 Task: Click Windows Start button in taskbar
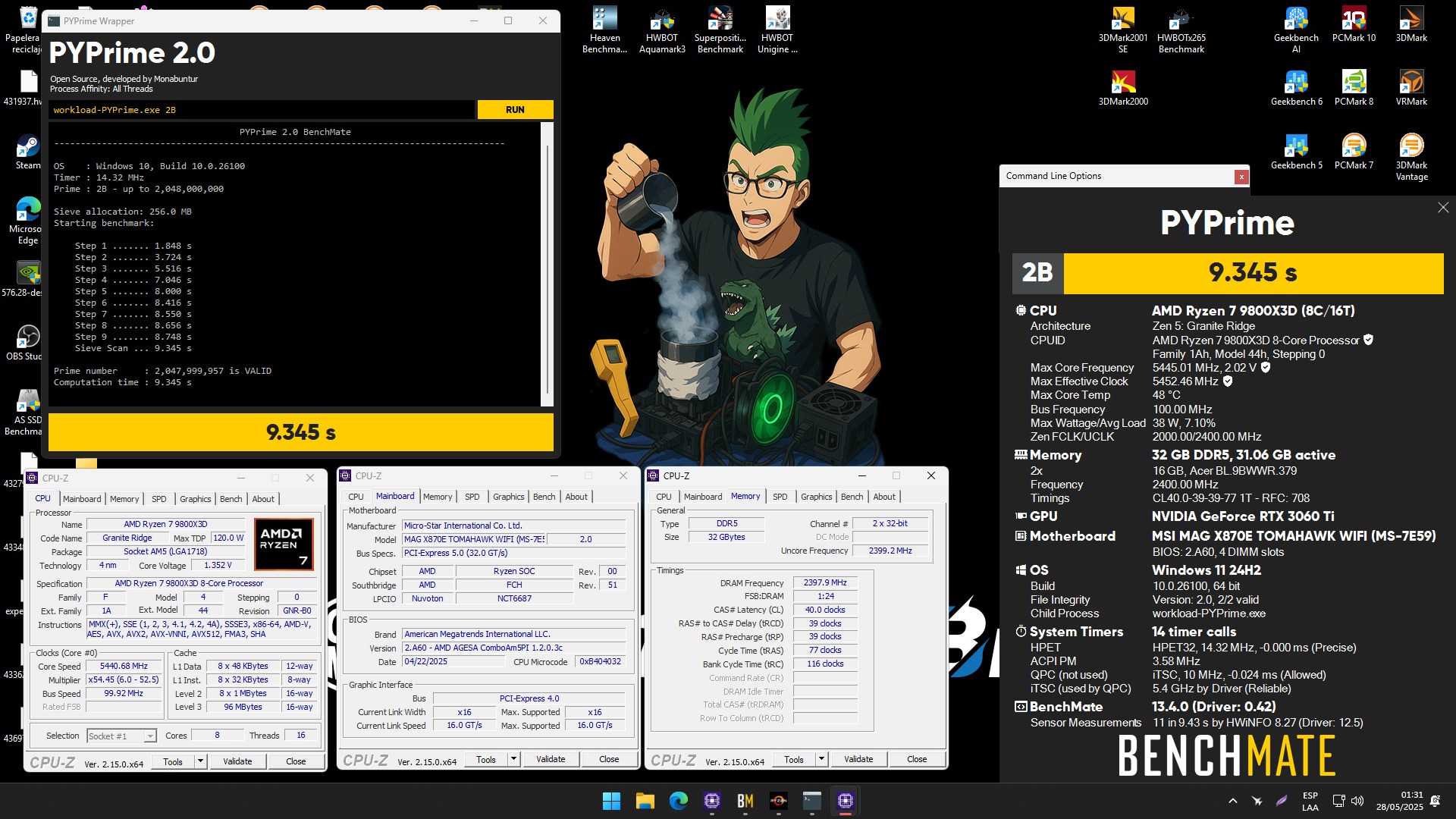(611, 801)
